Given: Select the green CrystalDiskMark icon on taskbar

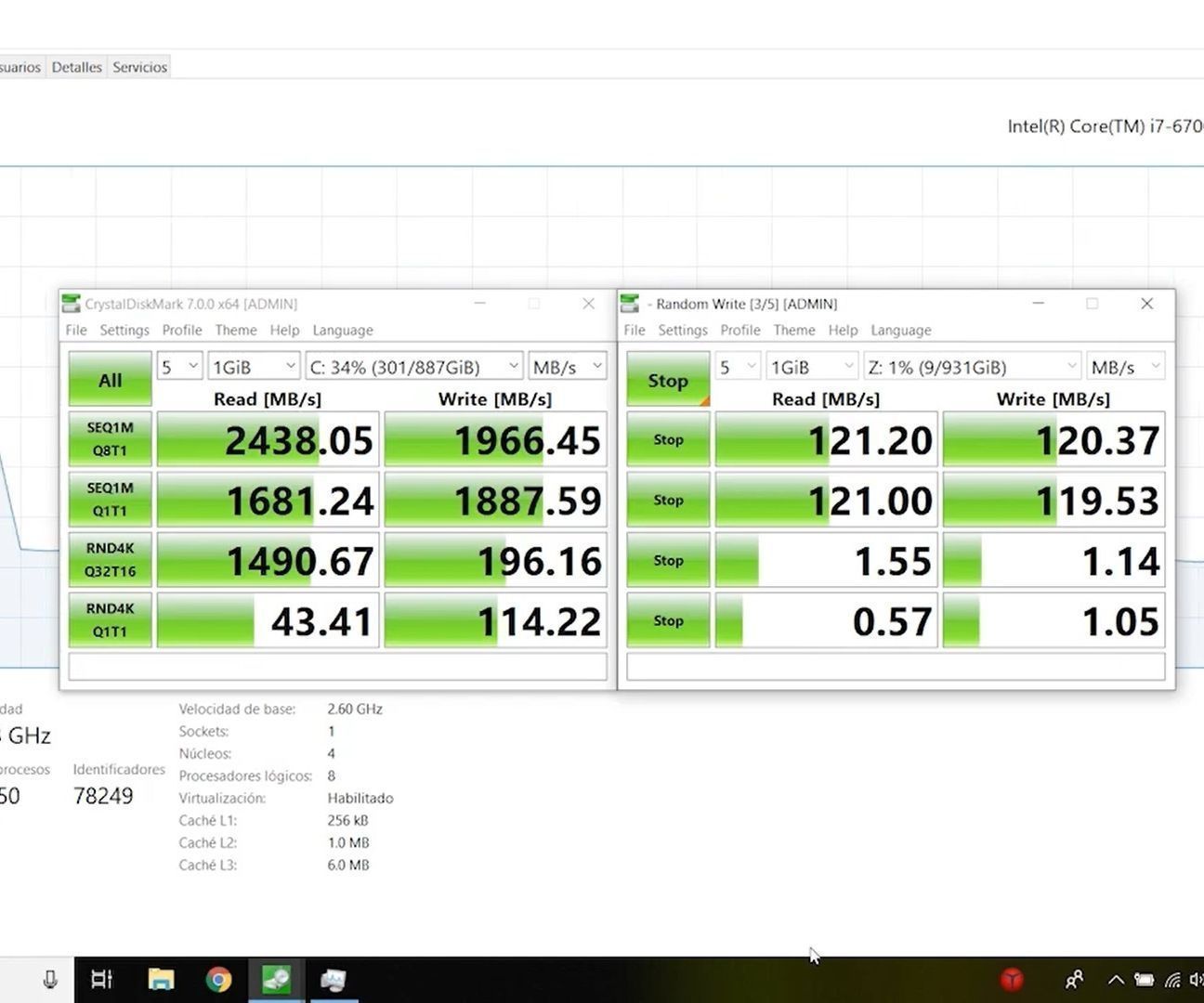Looking at the screenshot, I should point(275,979).
